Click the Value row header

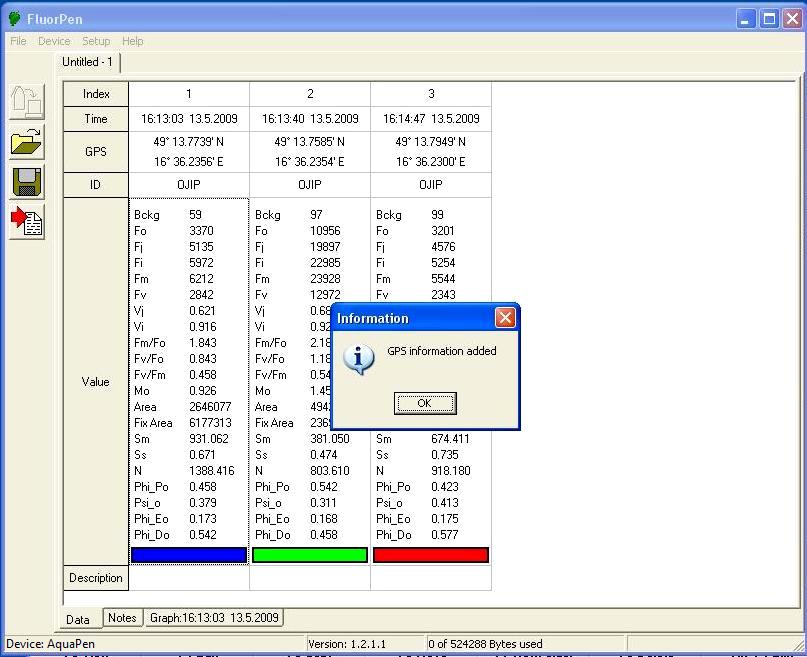pos(96,381)
